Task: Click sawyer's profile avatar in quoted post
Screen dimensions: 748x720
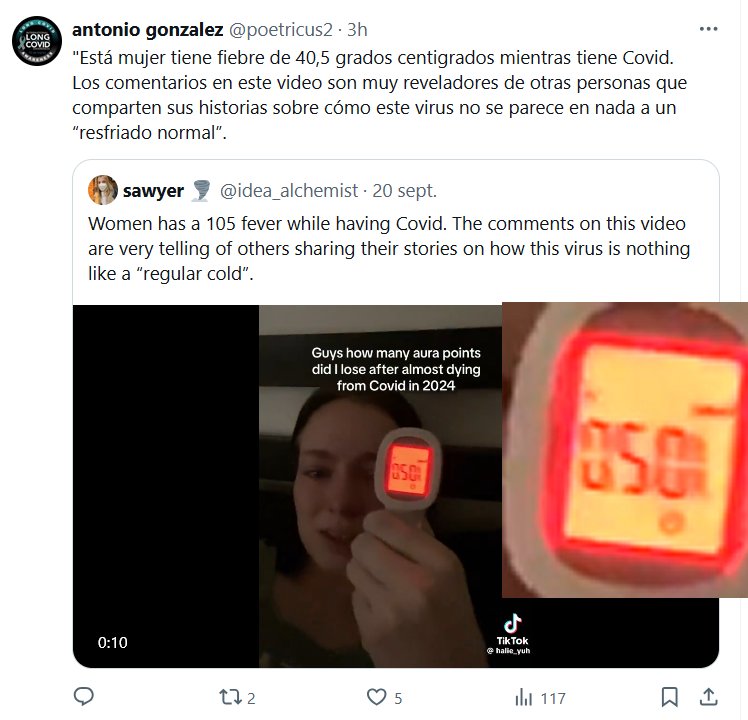Action: pyautogui.click(x=103, y=190)
